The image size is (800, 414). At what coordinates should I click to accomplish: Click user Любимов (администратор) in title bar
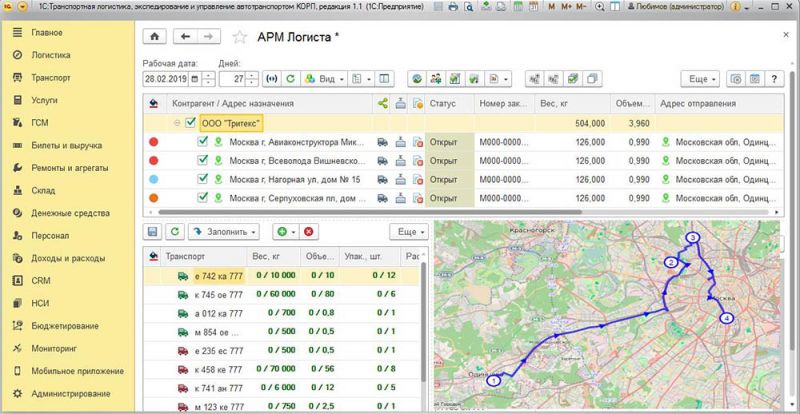[x=676, y=7]
